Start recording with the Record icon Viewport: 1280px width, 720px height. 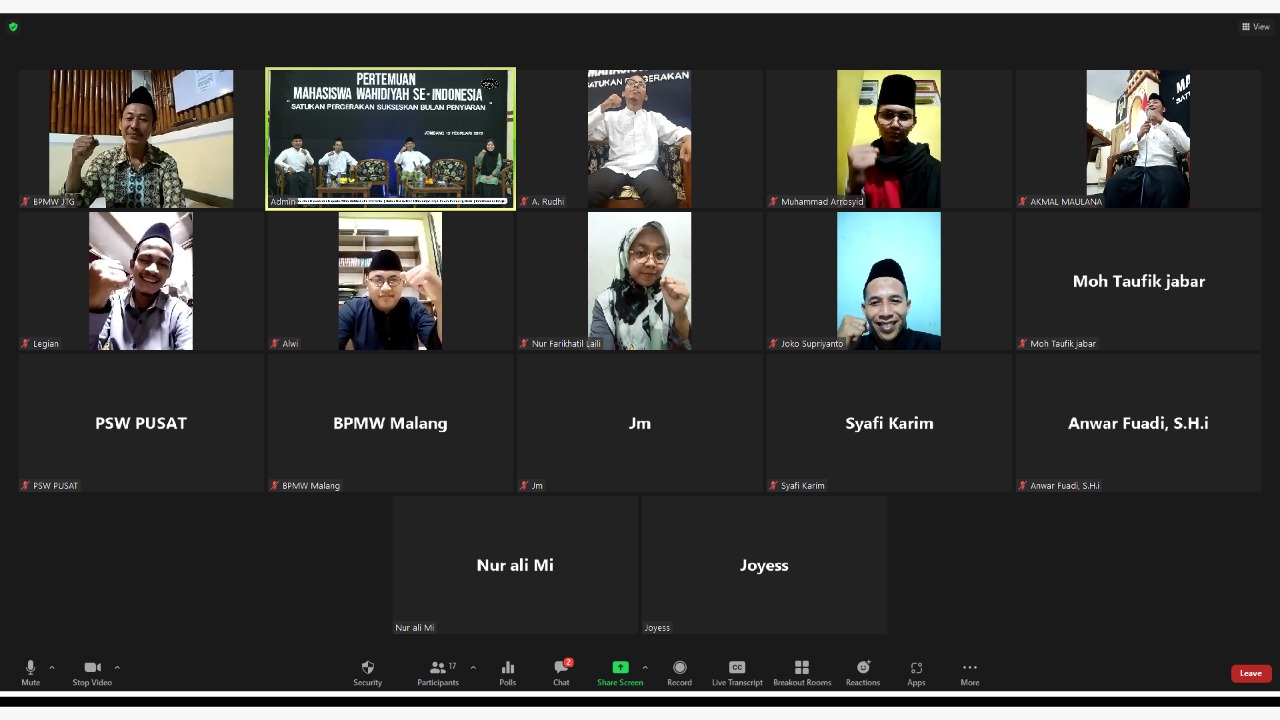(679, 672)
